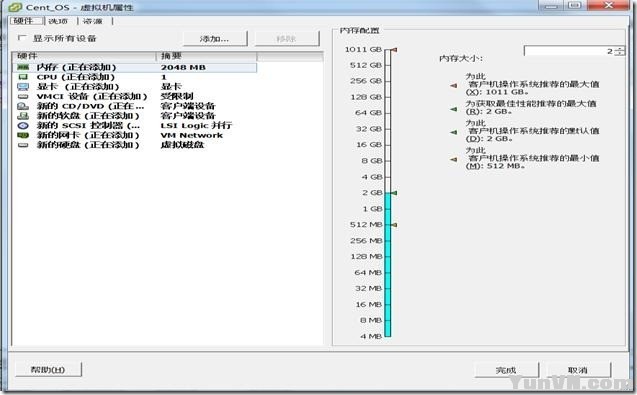Click the new hard disk icon
The height and width of the screenshot is (395, 637).
pyautogui.click(x=23, y=145)
